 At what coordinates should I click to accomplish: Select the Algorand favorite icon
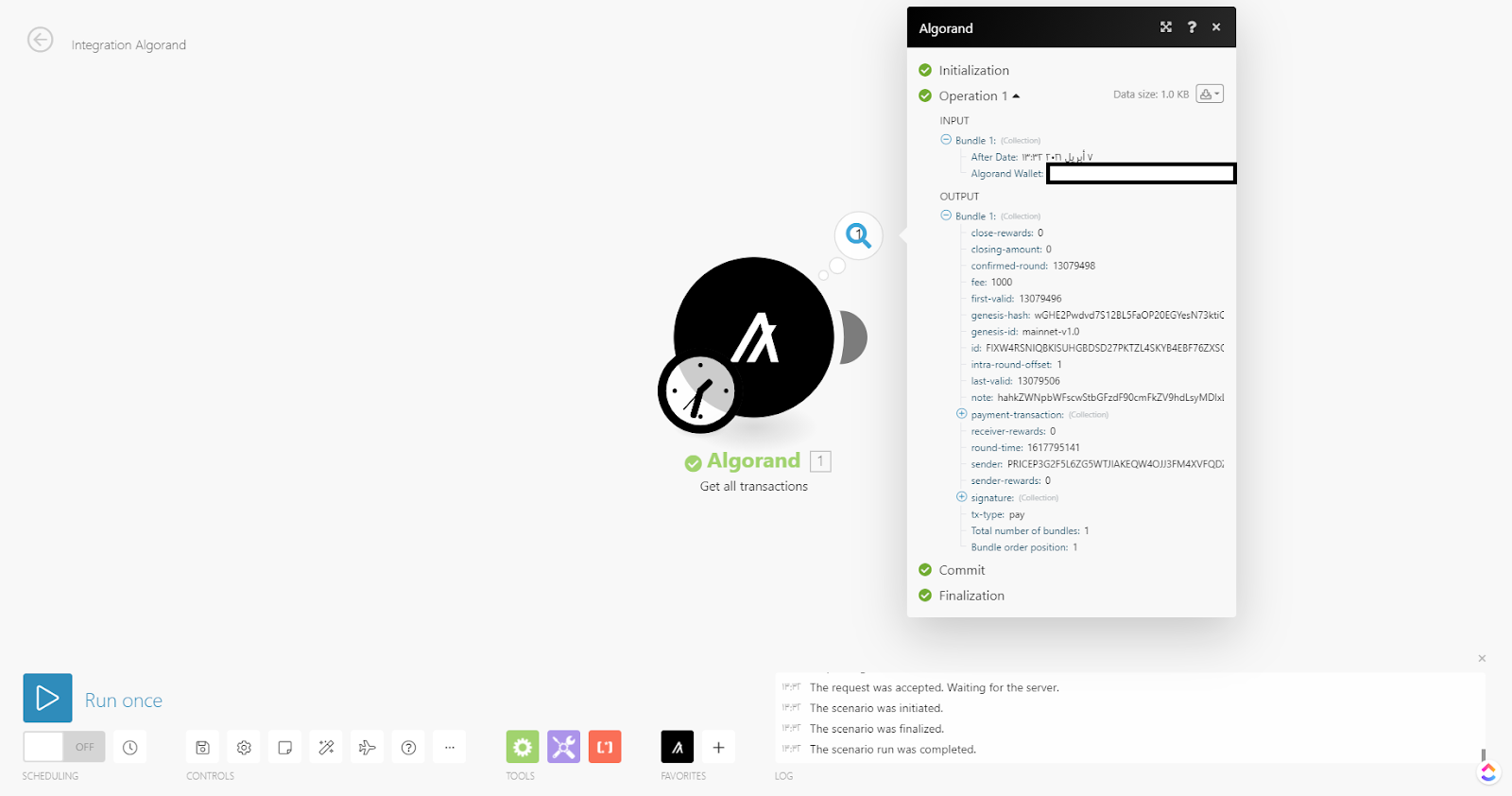pos(678,747)
